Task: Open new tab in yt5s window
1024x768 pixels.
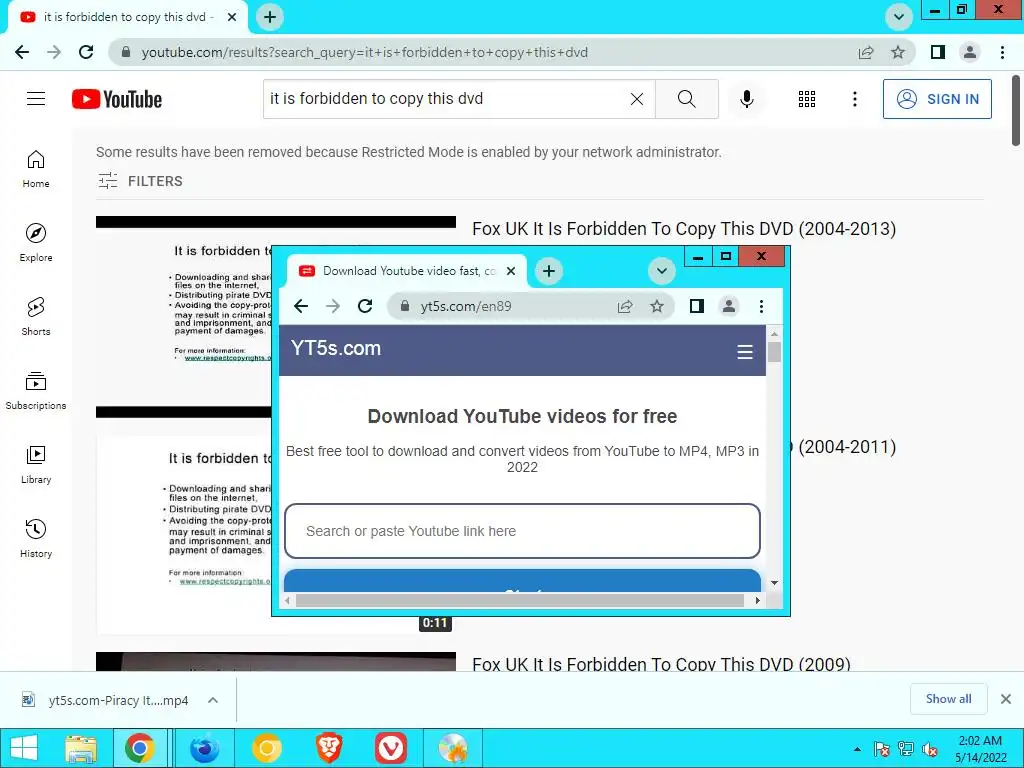Action: [549, 271]
